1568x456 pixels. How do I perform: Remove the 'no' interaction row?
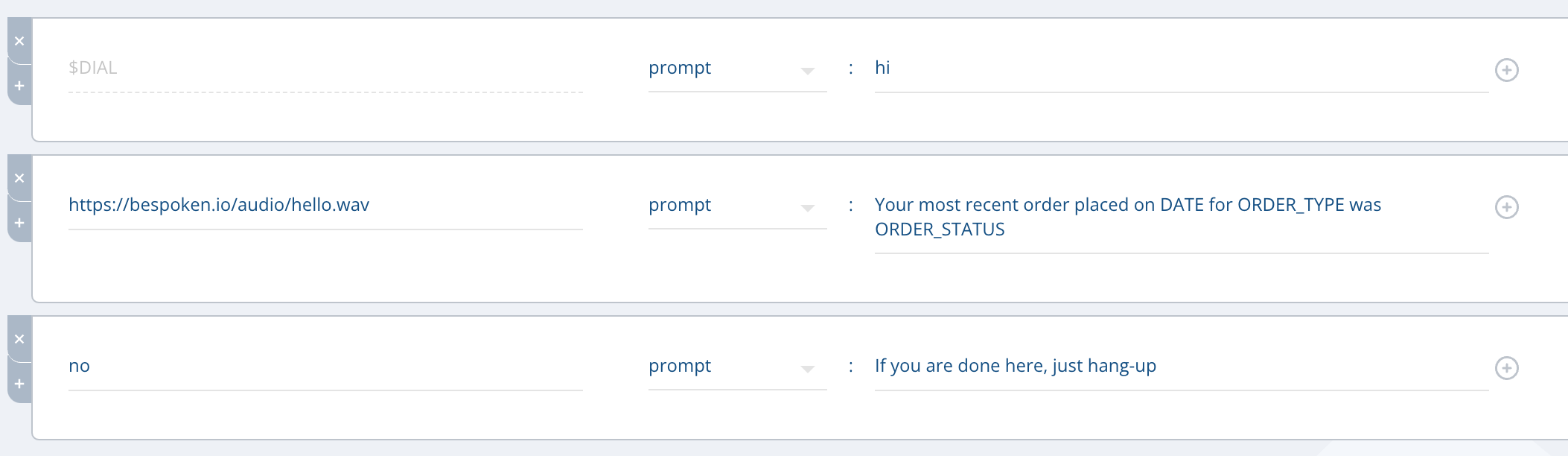coord(19,339)
